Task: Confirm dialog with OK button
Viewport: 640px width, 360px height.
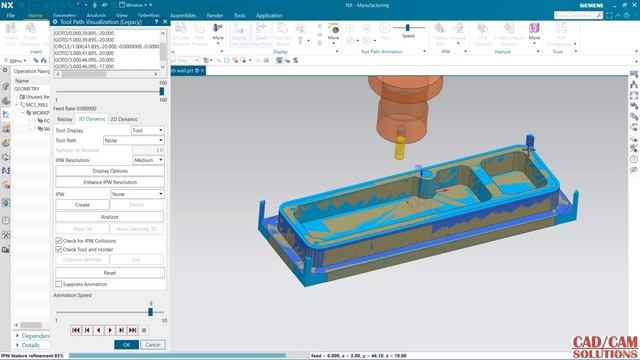Action: tap(127, 345)
